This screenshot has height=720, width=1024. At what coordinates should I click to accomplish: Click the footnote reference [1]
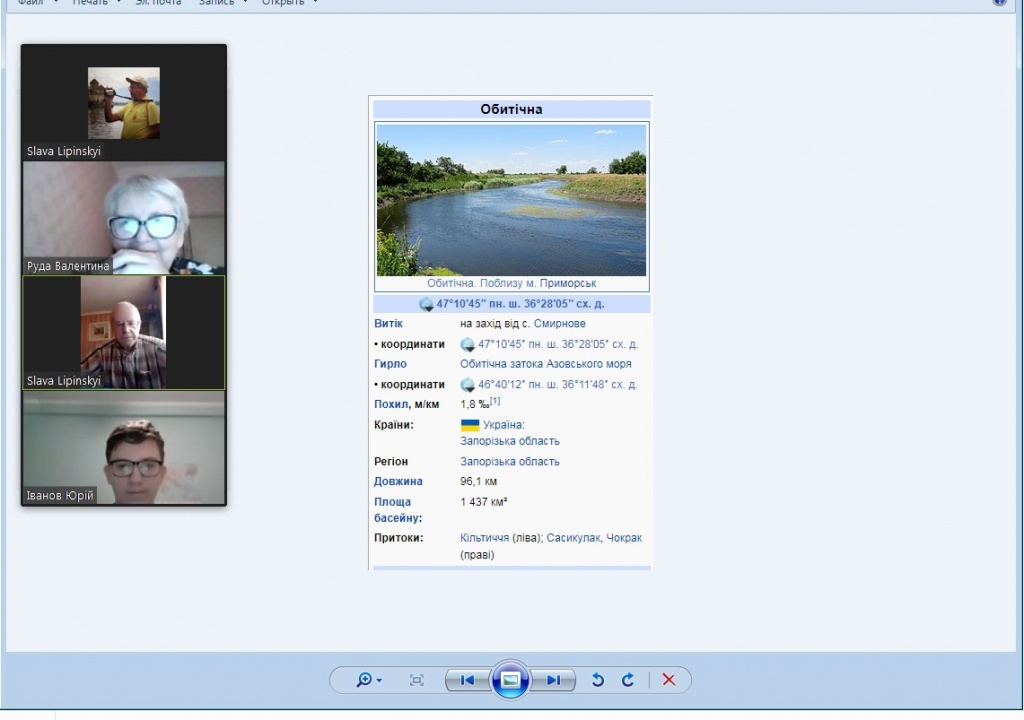pyautogui.click(x=495, y=401)
